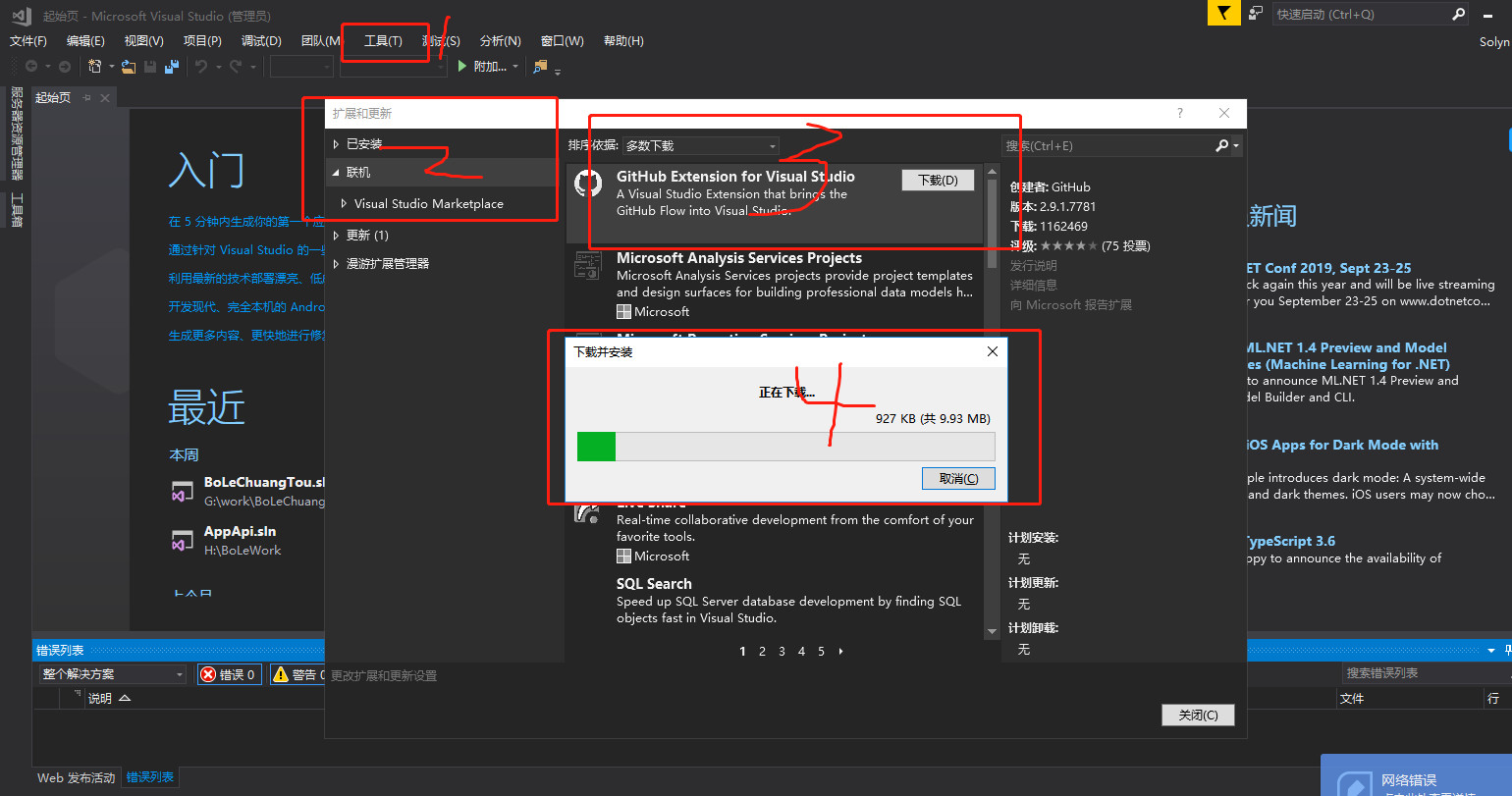Click the redo toolbar icon

click(x=236, y=67)
